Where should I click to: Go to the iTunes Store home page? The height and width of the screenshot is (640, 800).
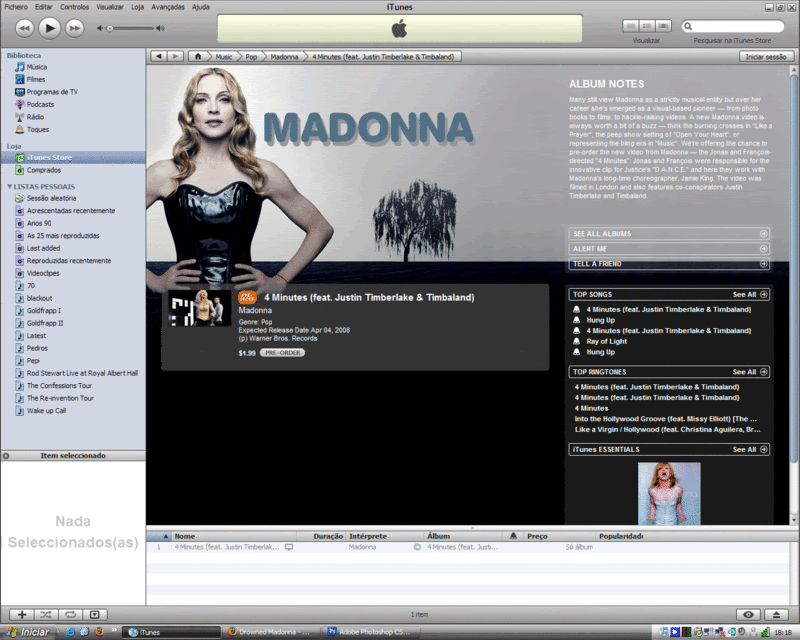click(x=198, y=56)
